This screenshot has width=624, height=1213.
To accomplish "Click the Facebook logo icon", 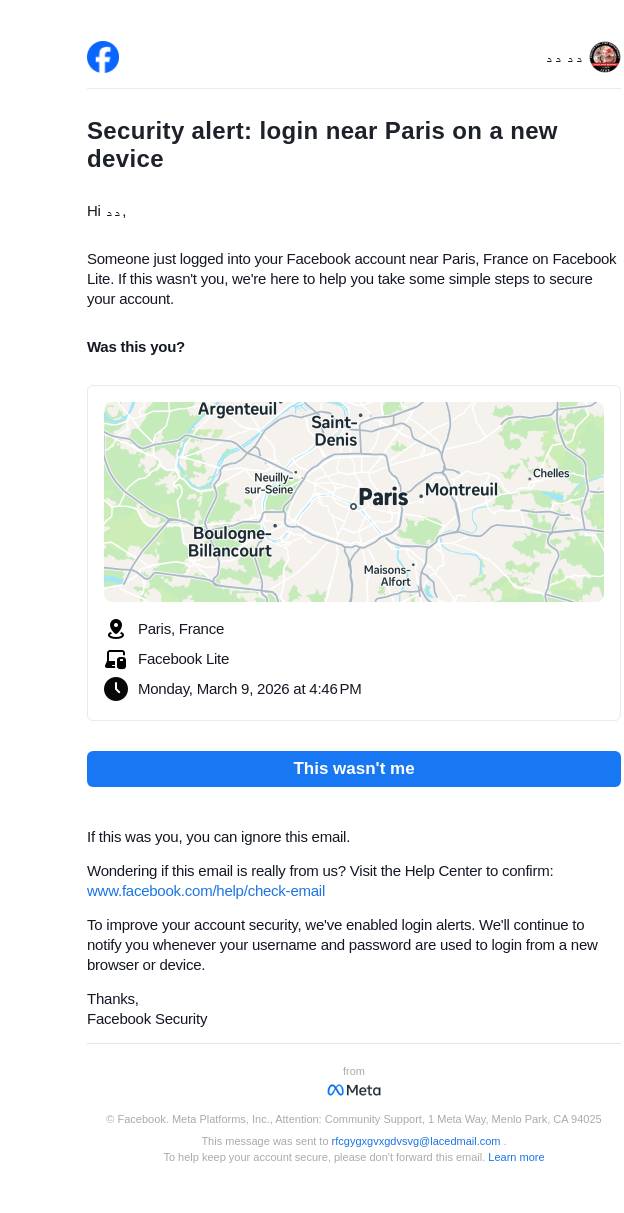I will (103, 57).
